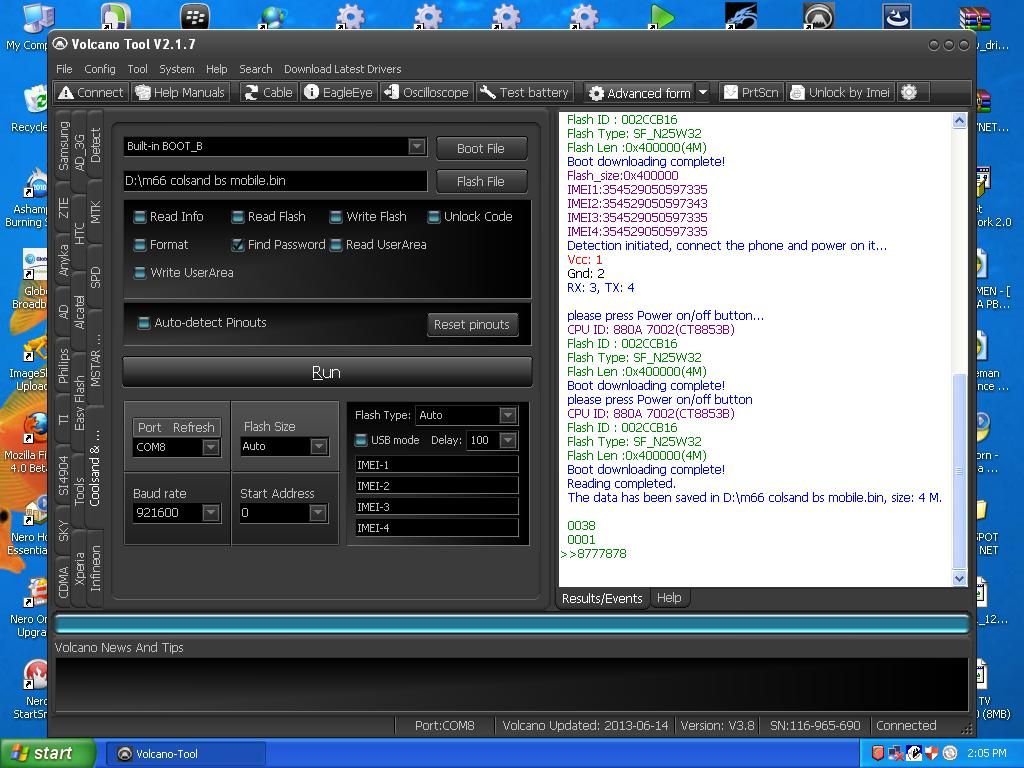
Task: Launch the Oscilloscope tool
Action: pos(426,92)
